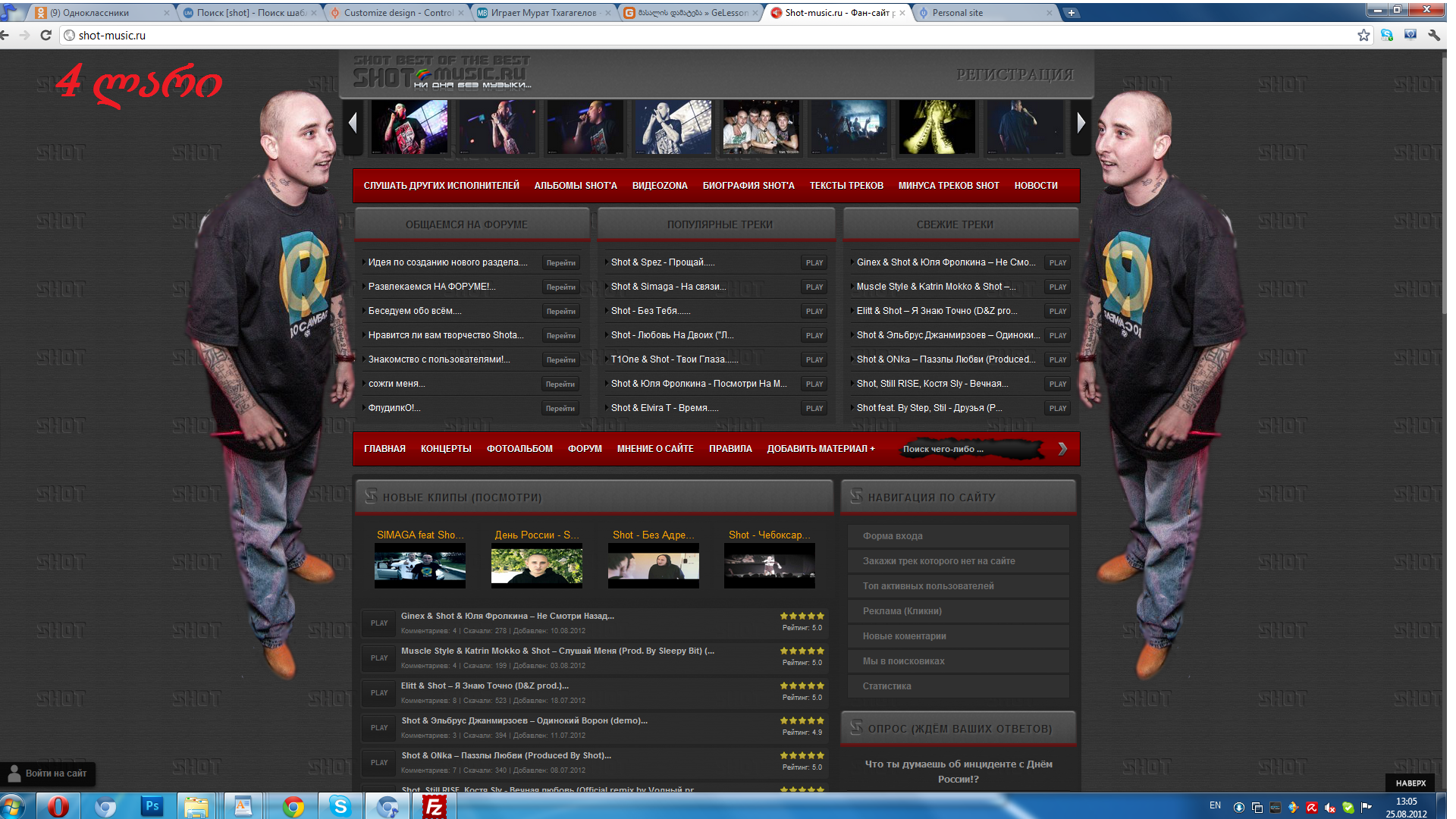Viewport: 1456px width, 819px height.
Task: Open a new browser tab
Action: [1071, 13]
